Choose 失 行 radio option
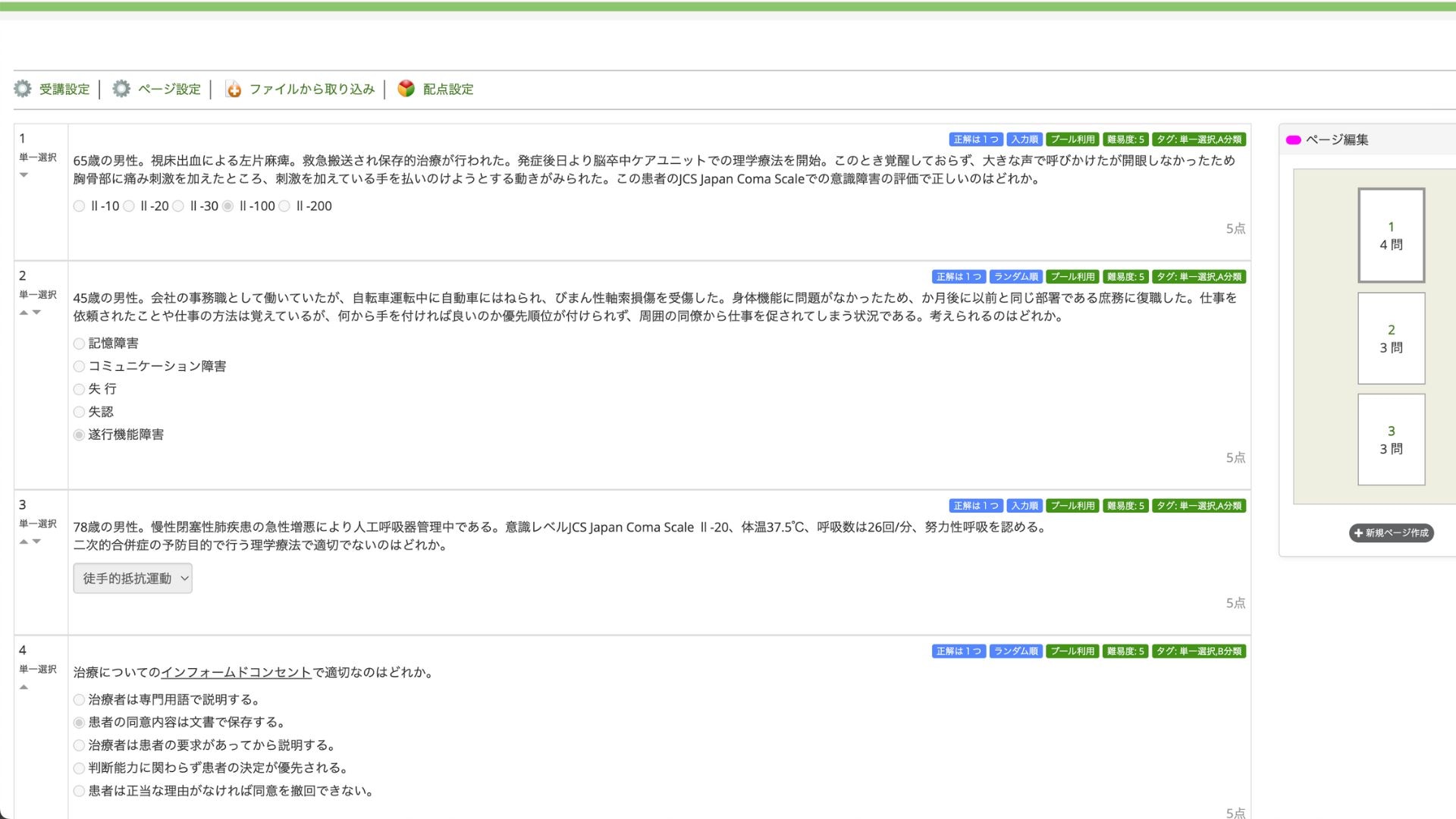Viewport: 1456px width, 819px height. click(x=79, y=389)
